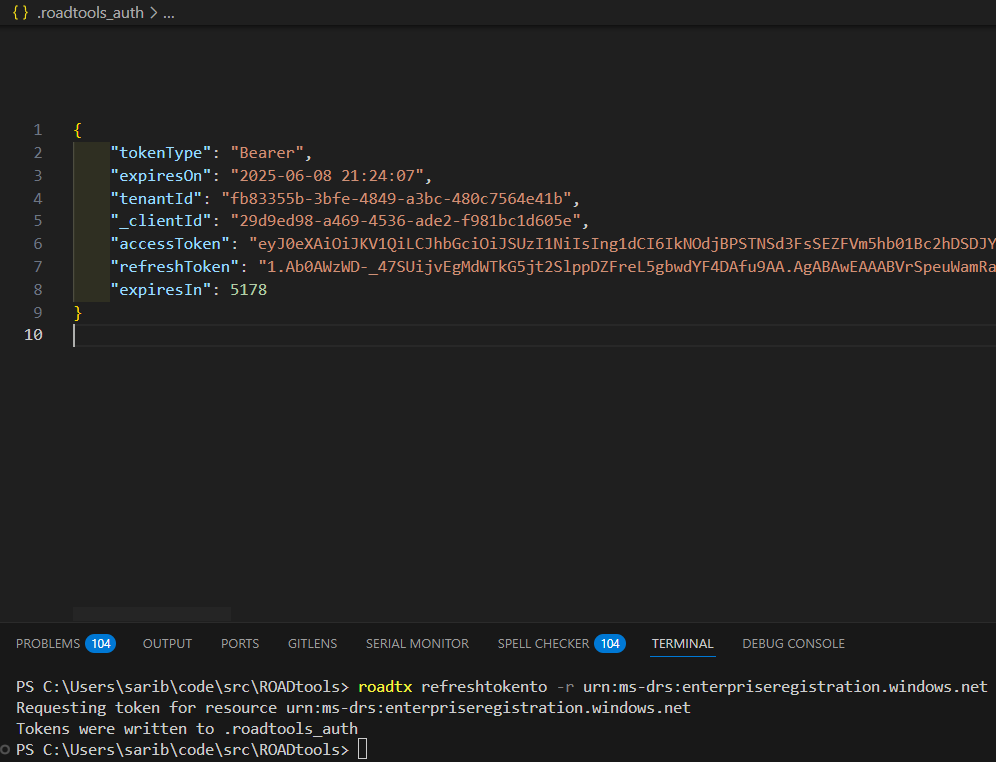The width and height of the screenshot is (996, 762).
Task: Click the JSON braces icon in breadcrumb
Action: coord(20,13)
